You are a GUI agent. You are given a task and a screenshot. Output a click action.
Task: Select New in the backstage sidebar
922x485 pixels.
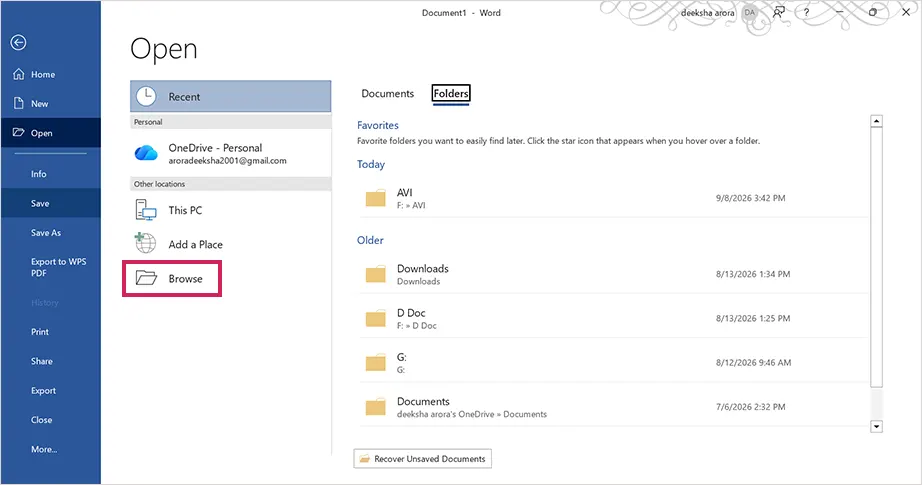tap(50, 103)
